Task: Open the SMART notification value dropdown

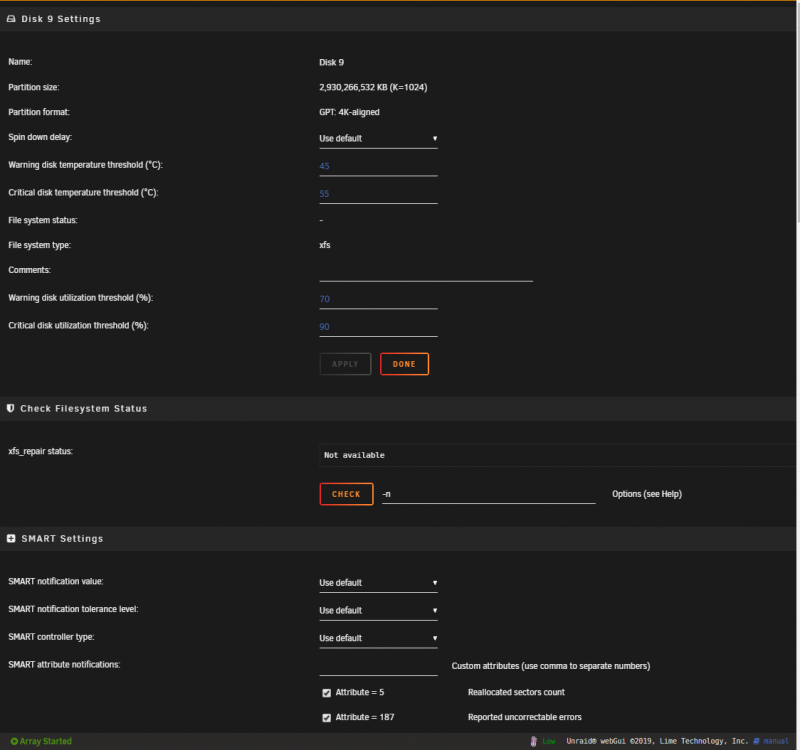Action: (x=378, y=583)
